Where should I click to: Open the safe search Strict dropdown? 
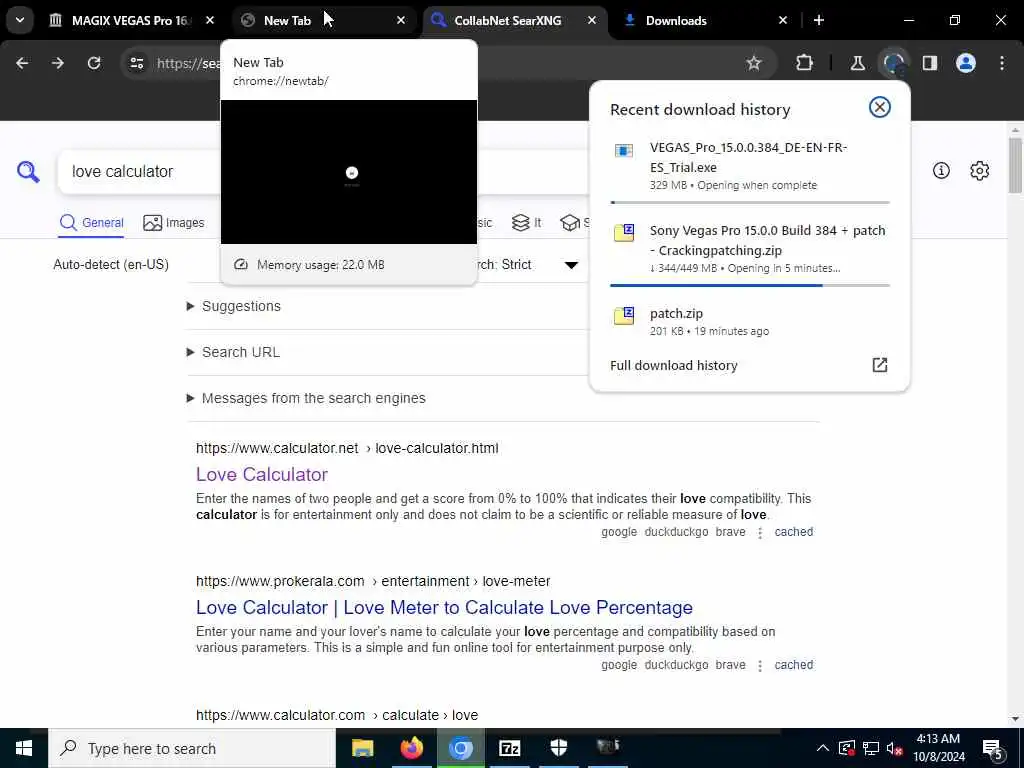point(529,264)
